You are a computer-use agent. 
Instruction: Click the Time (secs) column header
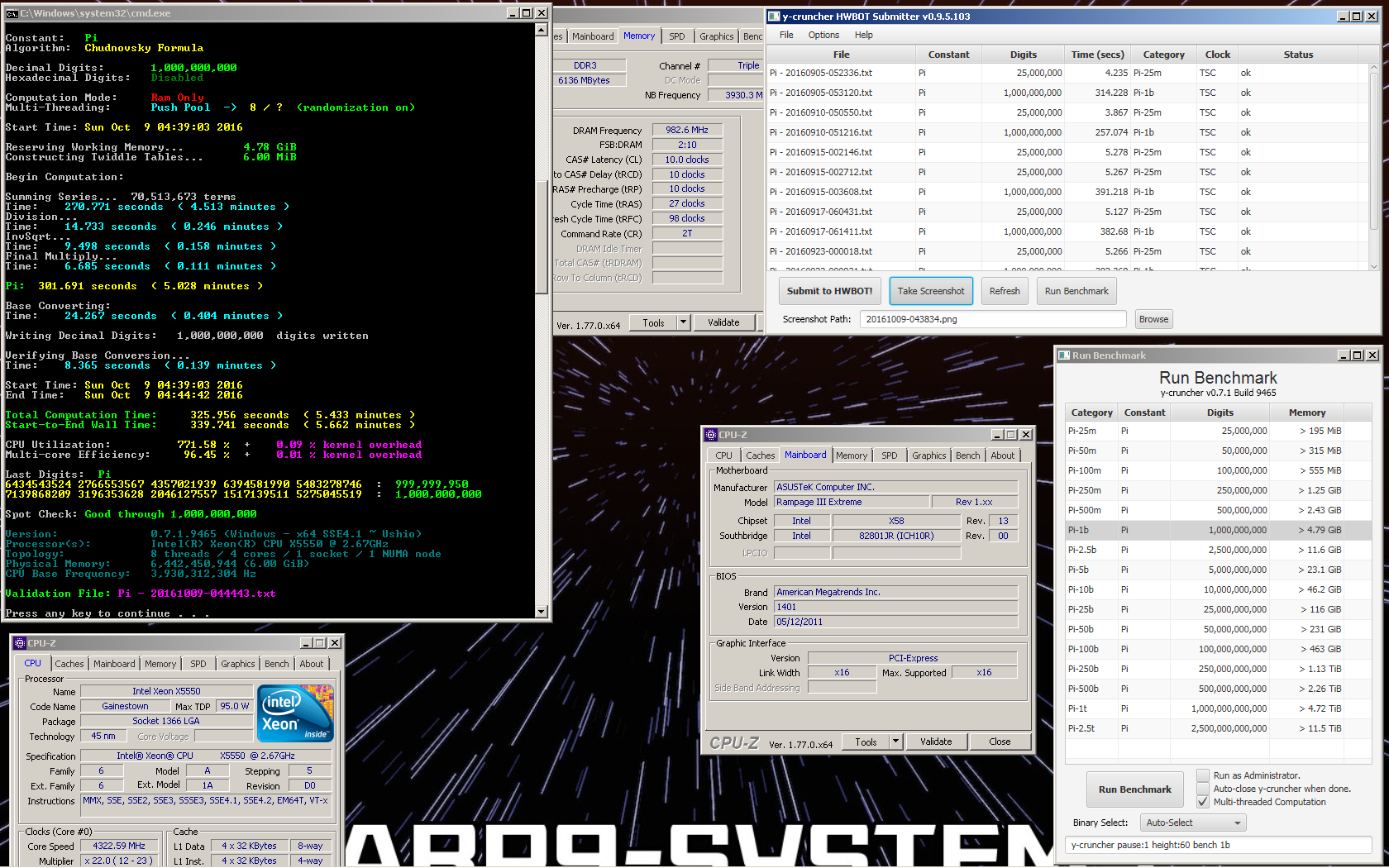point(1097,55)
